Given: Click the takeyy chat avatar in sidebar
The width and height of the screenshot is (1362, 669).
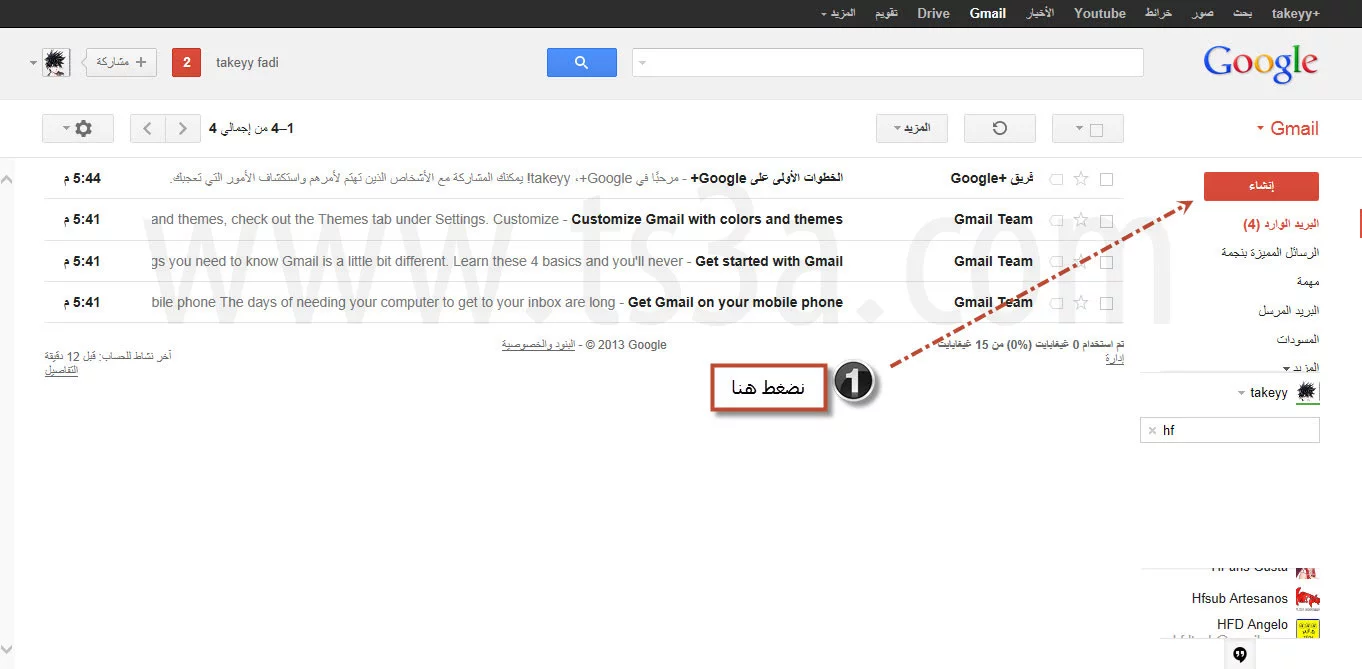Looking at the screenshot, I should 1308,393.
